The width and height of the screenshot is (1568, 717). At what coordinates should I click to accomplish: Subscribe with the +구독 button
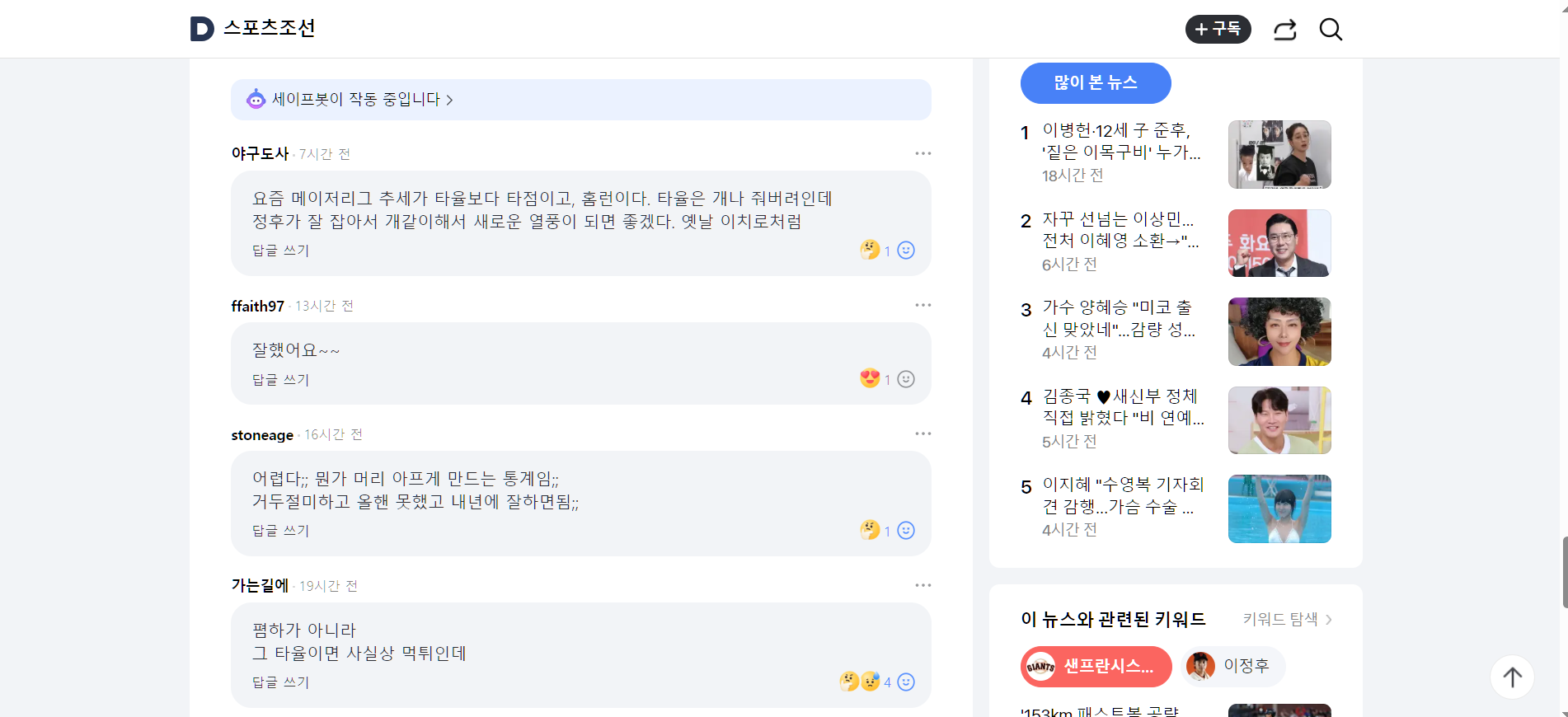coord(1218,29)
